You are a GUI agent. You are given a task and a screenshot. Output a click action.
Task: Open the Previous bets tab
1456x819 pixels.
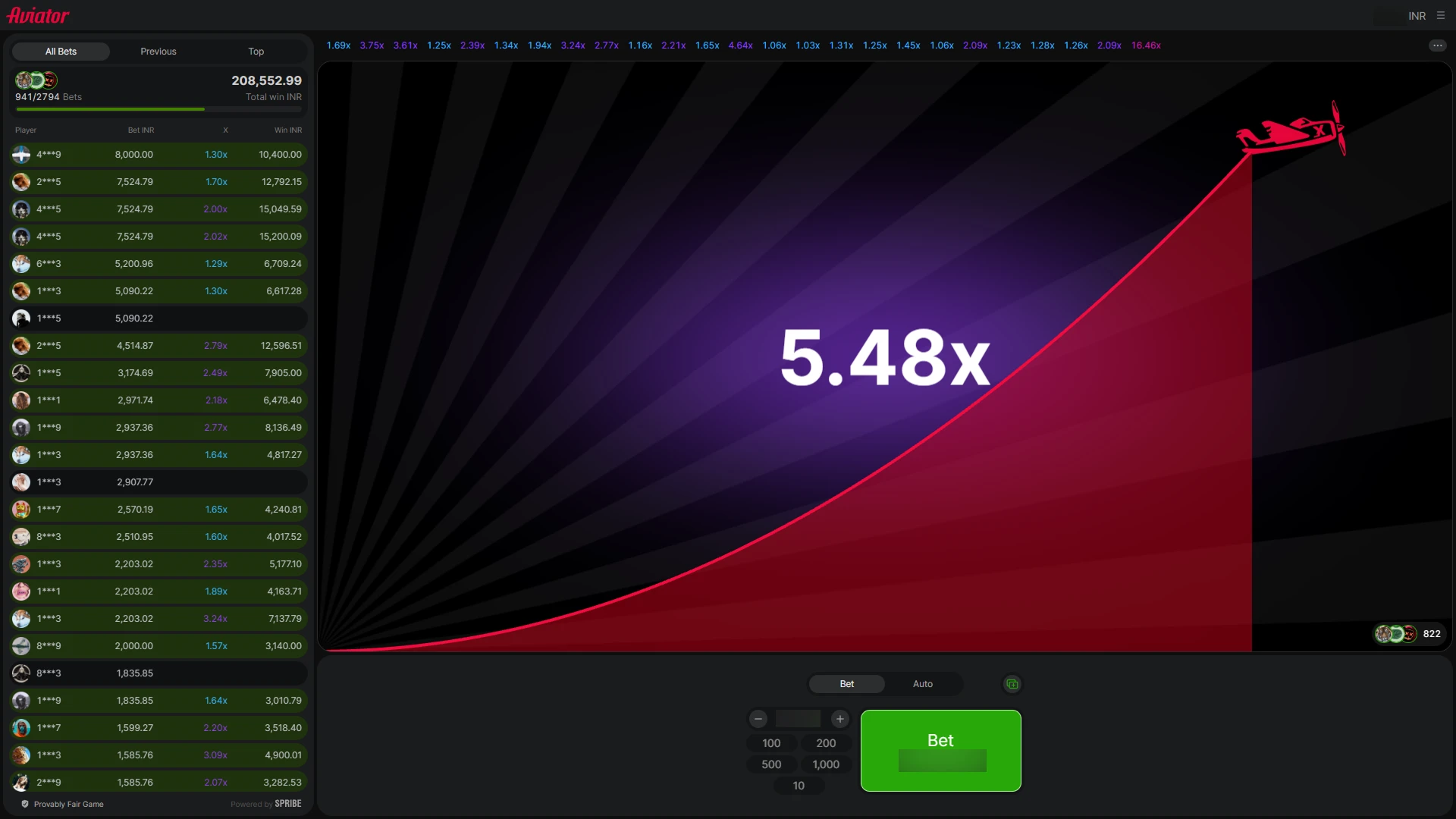coord(158,51)
